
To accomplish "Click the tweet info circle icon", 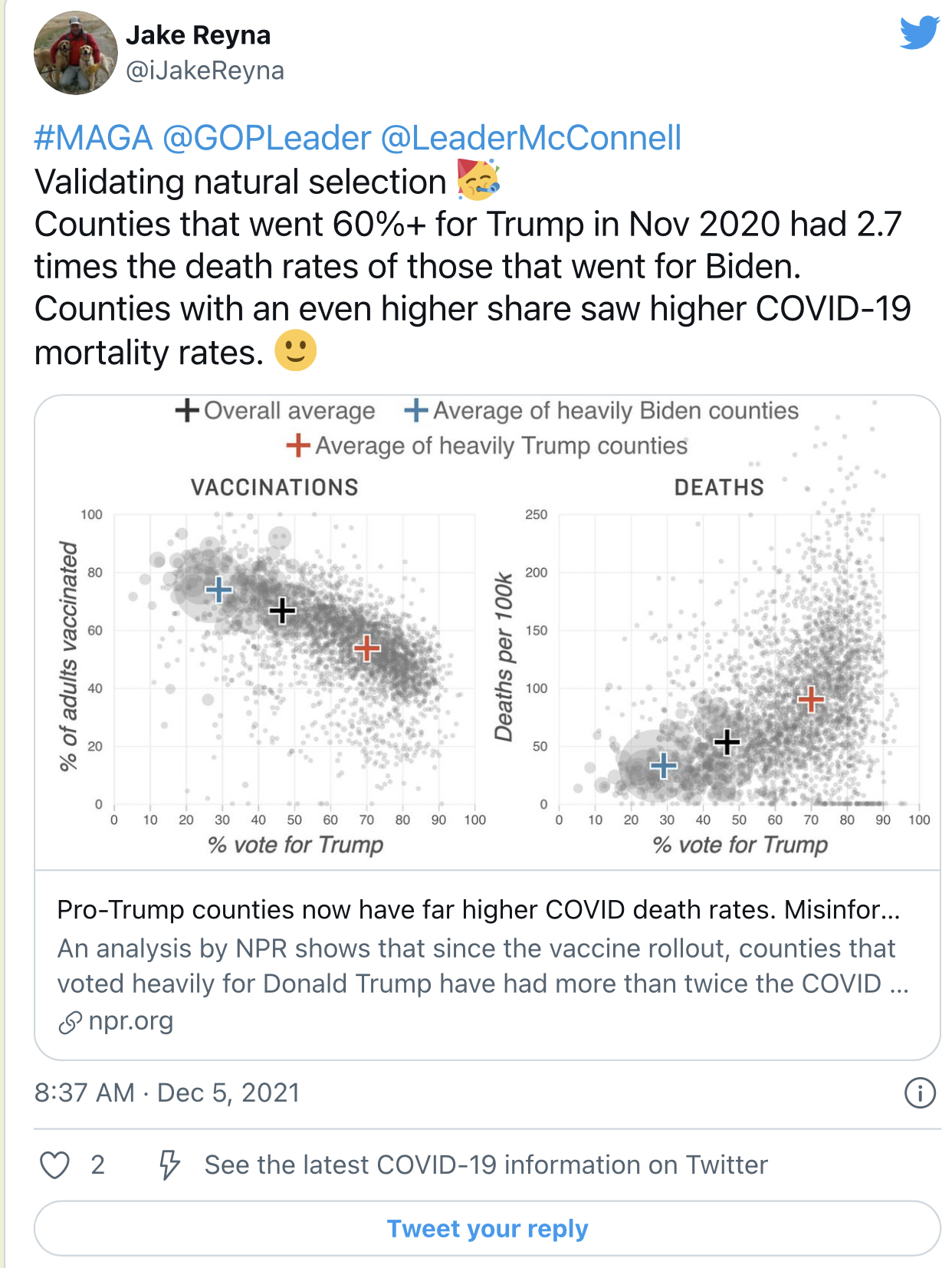I will (920, 1092).
